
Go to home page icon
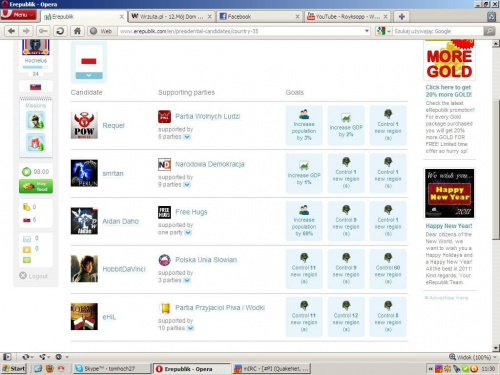[x=77, y=31]
